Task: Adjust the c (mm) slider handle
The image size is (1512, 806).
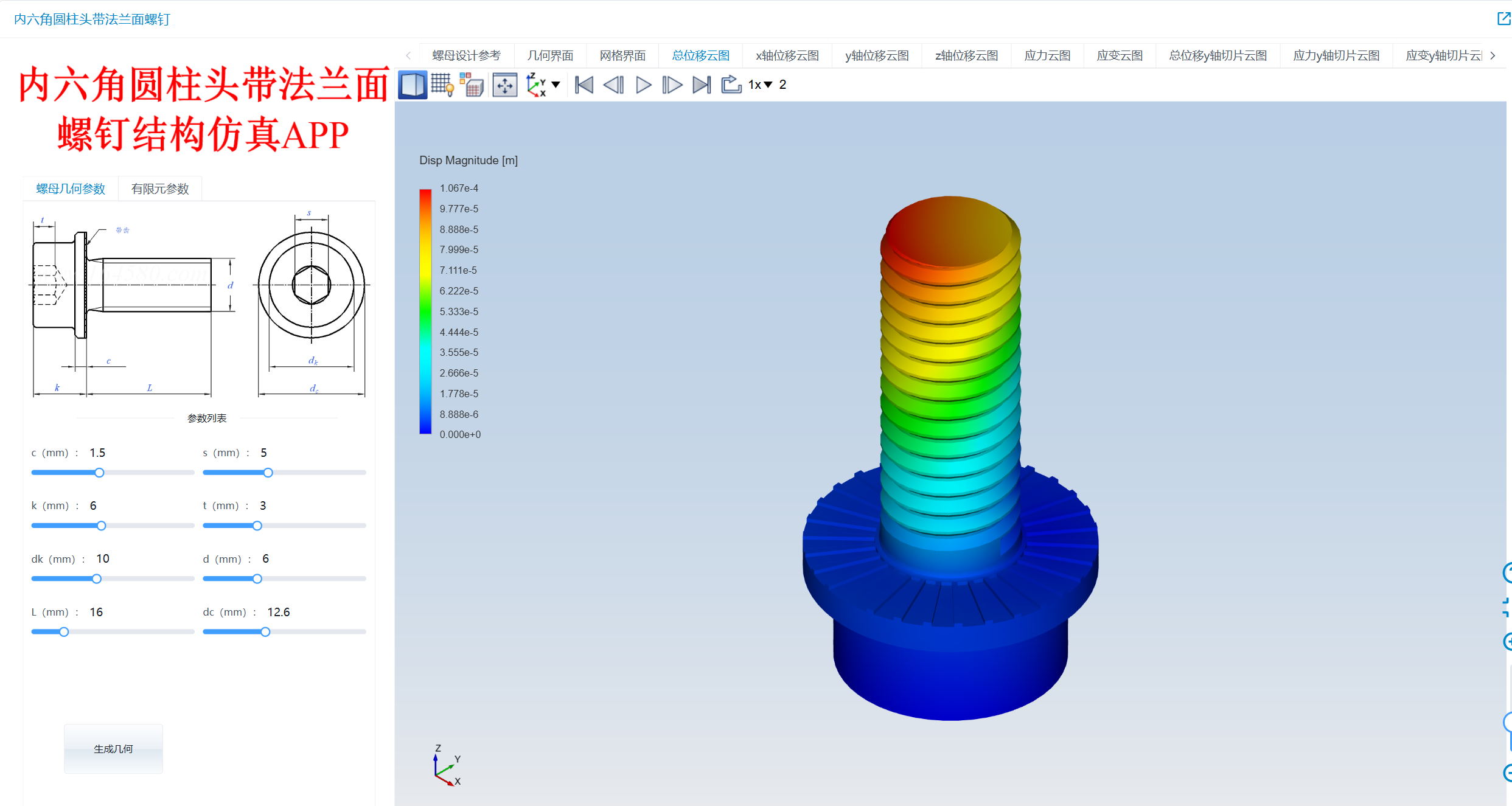Action: click(x=99, y=473)
